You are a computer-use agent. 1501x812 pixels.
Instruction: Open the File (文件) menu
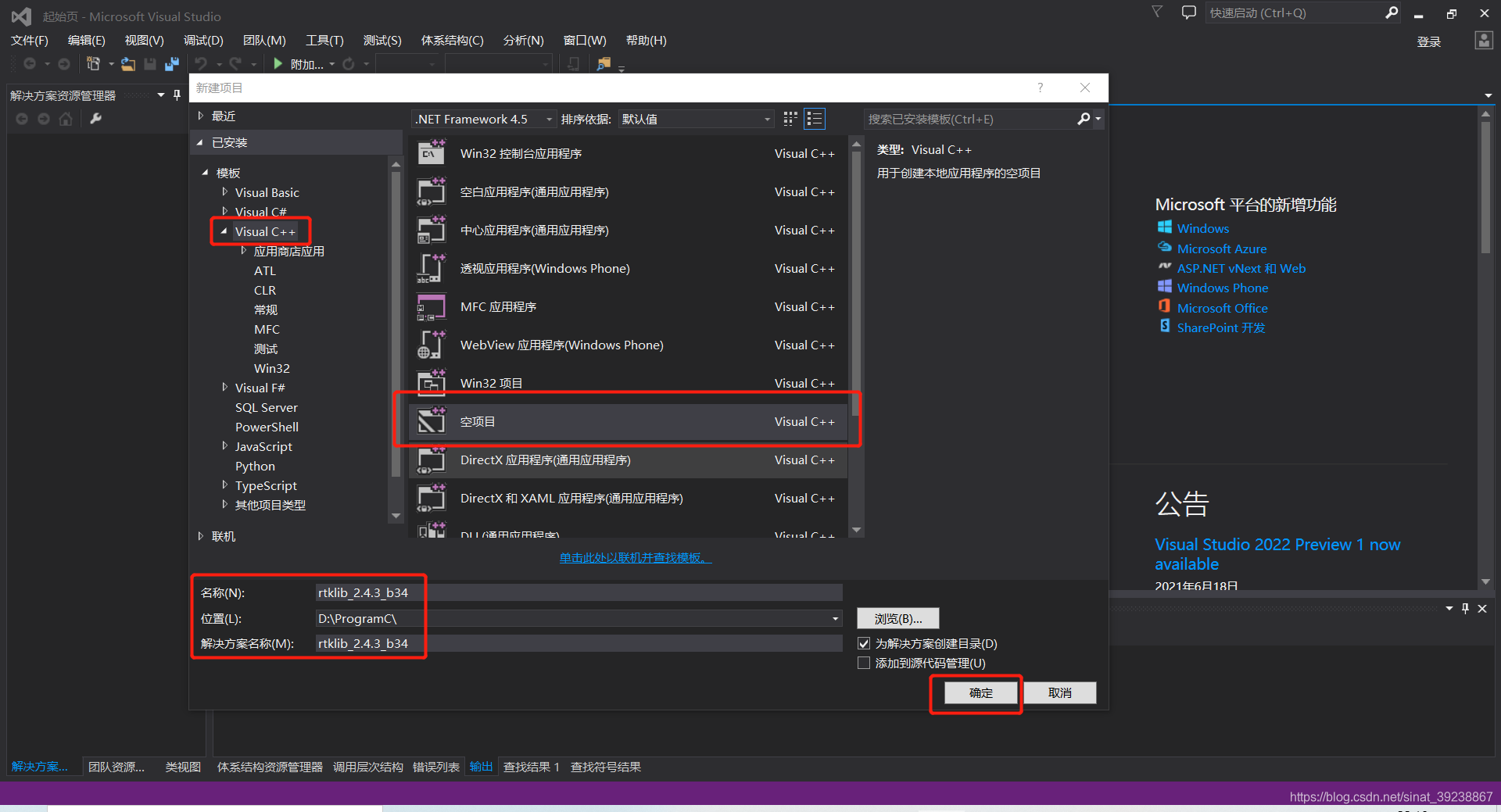point(30,40)
